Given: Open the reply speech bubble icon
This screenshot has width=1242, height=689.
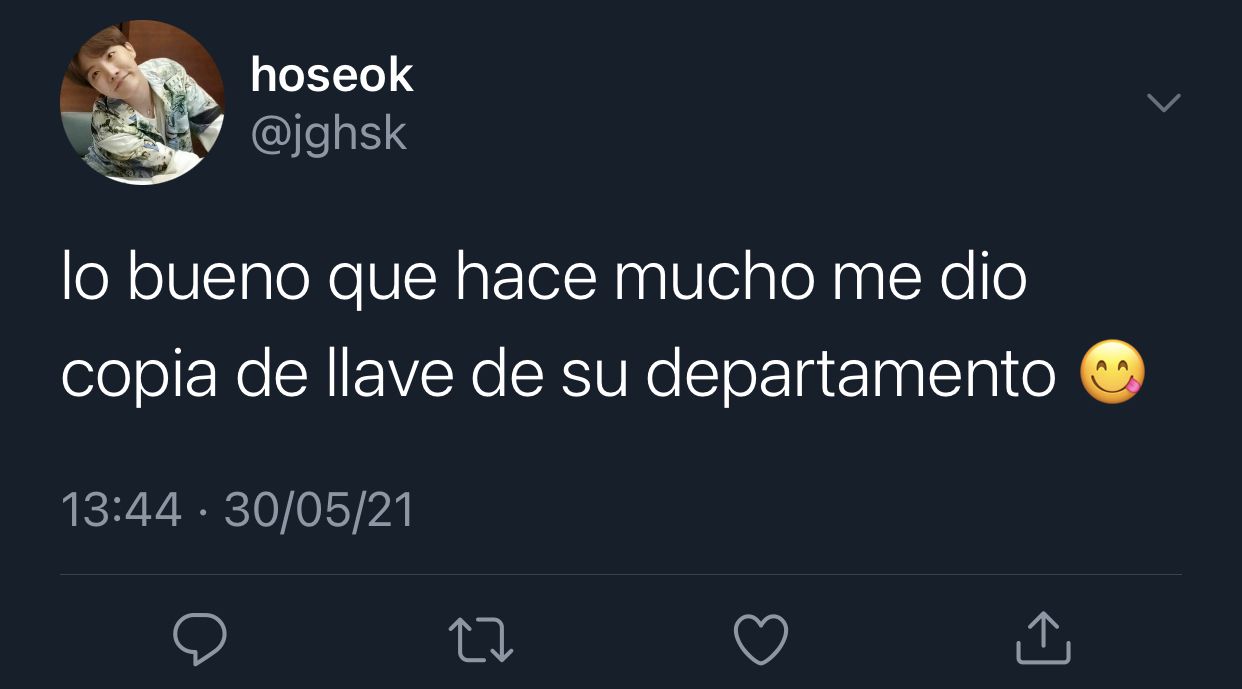Looking at the screenshot, I should click(199, 639).
